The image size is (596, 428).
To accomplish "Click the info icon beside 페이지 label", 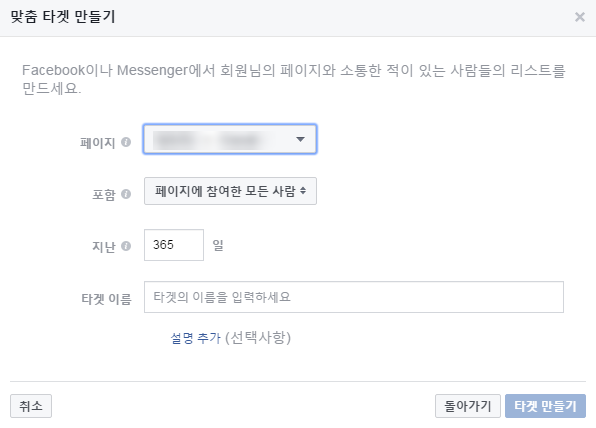I will click(x=126, y=142).
